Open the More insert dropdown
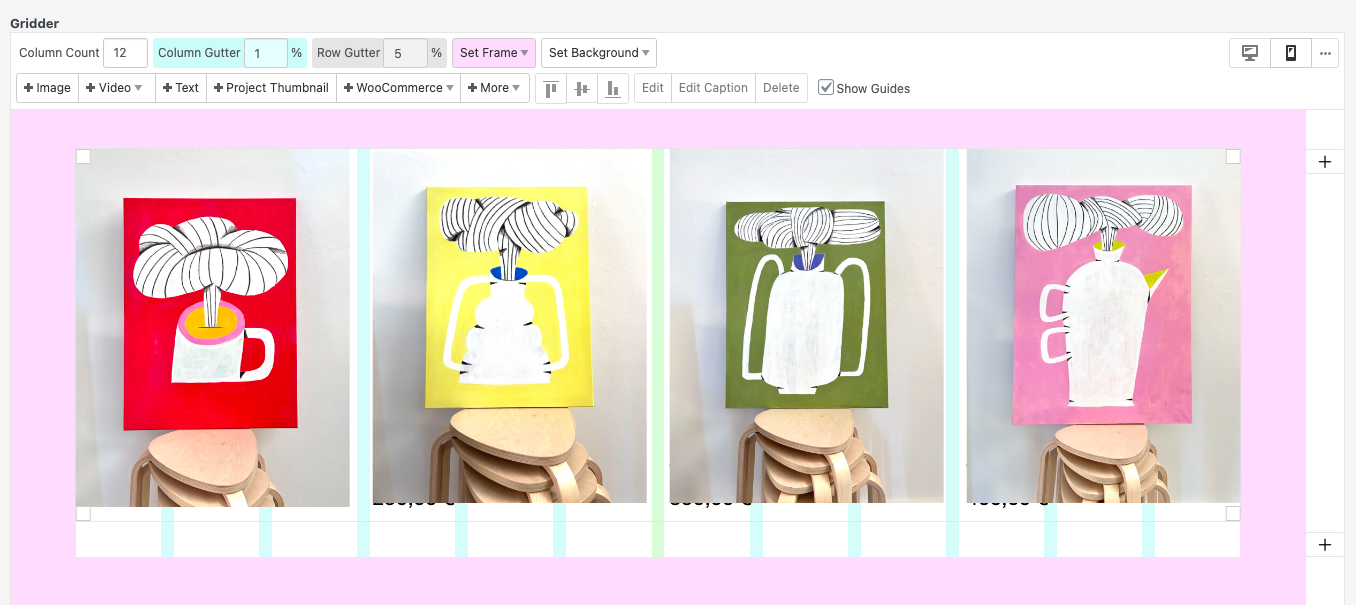 point(494,88)
